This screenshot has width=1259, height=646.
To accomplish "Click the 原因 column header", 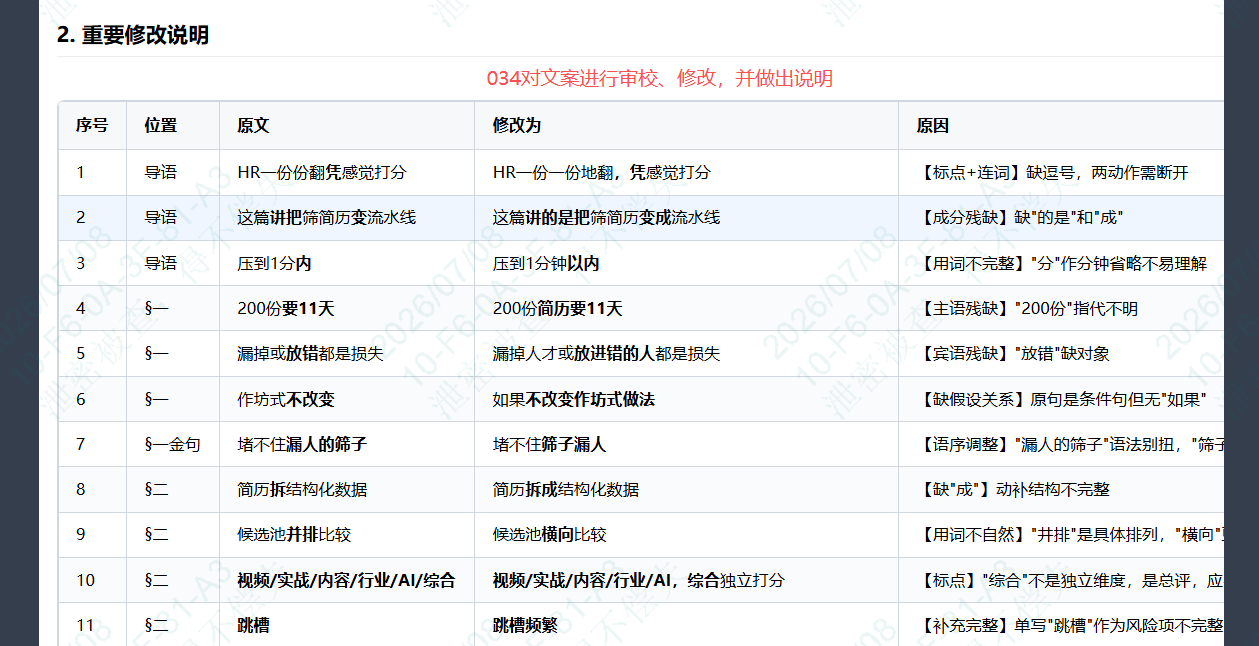I will (933, 126).
